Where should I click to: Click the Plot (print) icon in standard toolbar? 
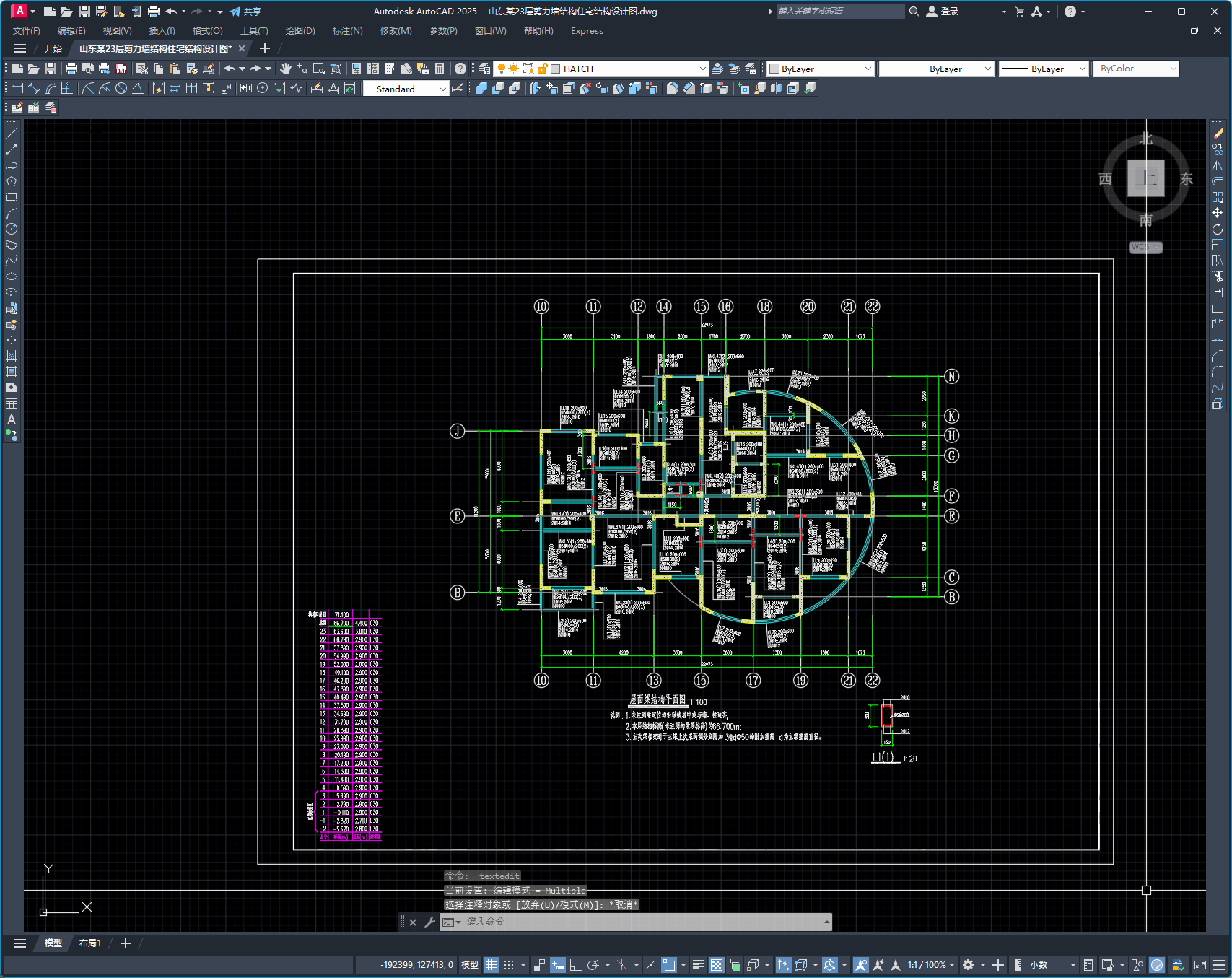[x=71, y=69]
